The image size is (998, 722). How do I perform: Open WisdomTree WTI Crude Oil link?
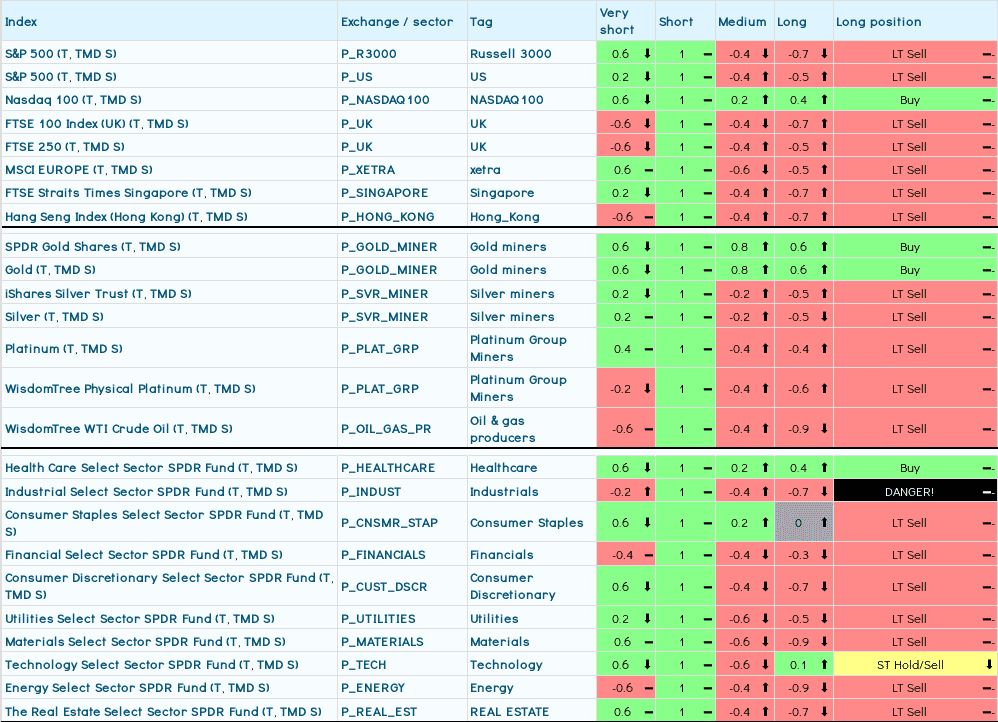(118, 428)
